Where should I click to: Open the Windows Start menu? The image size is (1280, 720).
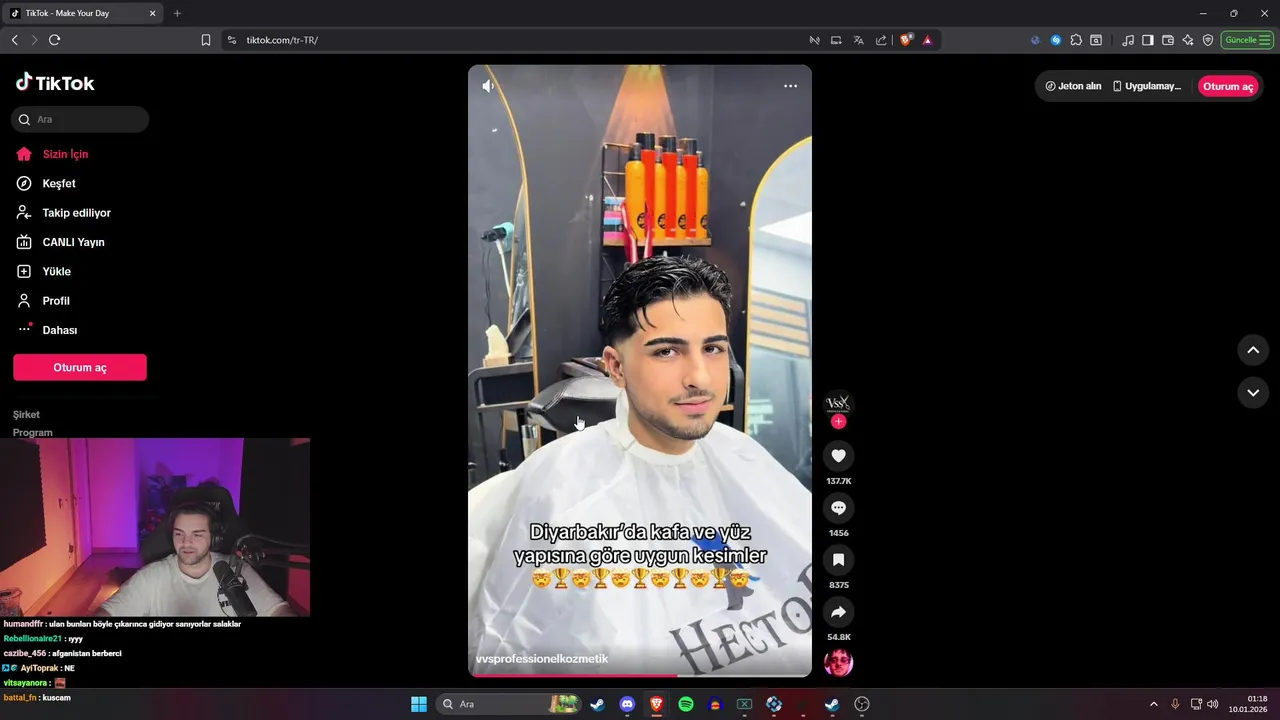[419, 704]
